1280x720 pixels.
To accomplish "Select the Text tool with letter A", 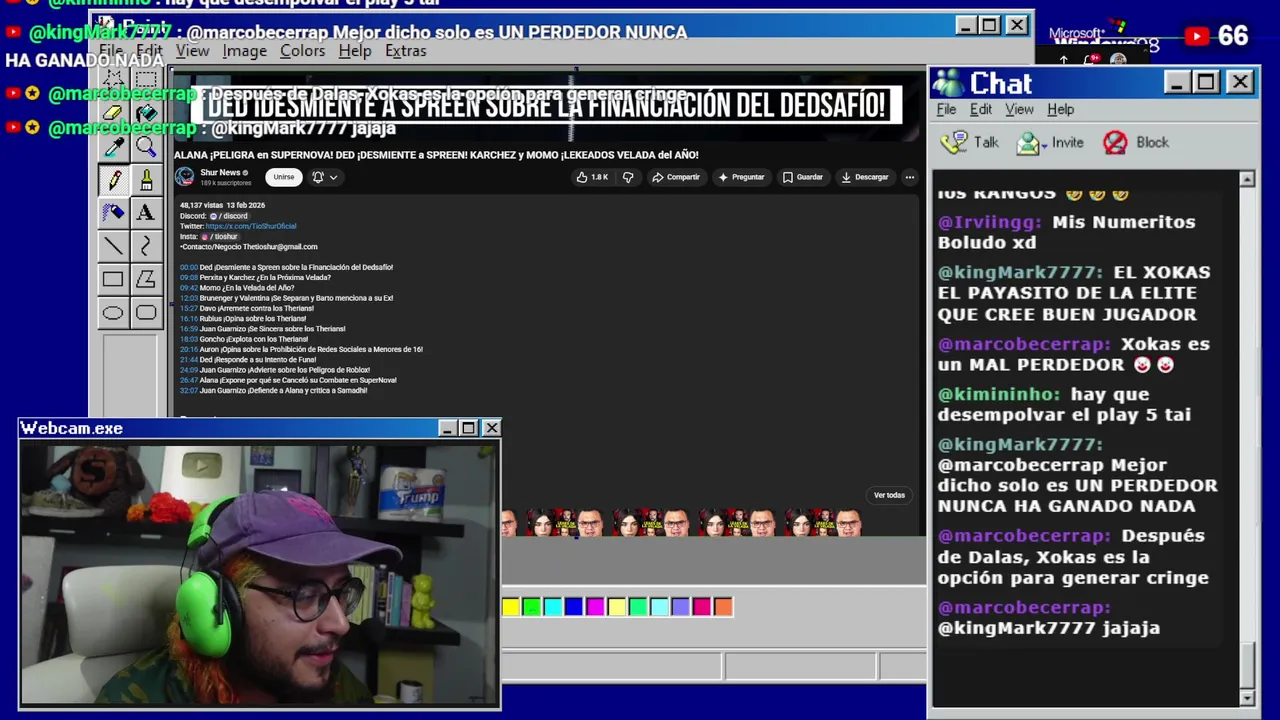I will 146,213.
